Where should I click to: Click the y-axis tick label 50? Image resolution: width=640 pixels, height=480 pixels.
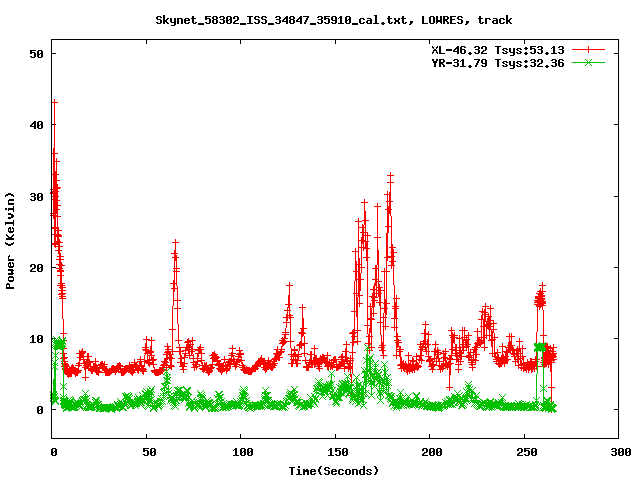tap(36, 54)
